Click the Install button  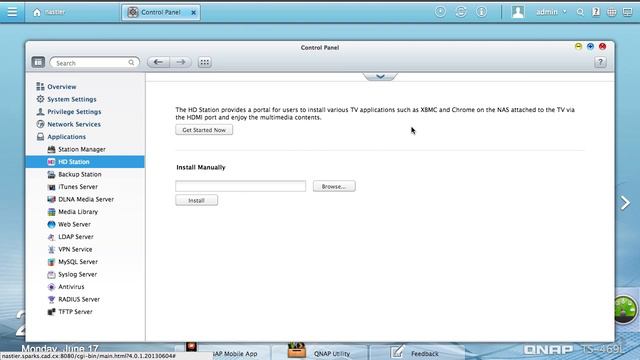coord(196,200)
